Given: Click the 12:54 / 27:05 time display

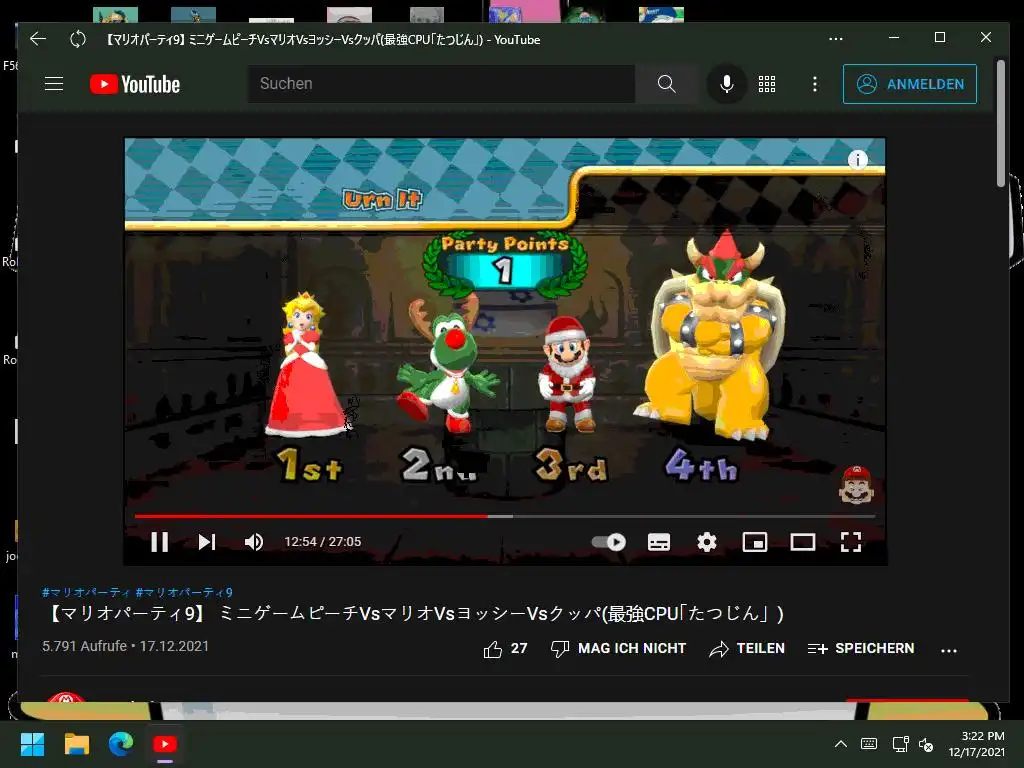Looking at the screenshot, I should pos(323,542).
